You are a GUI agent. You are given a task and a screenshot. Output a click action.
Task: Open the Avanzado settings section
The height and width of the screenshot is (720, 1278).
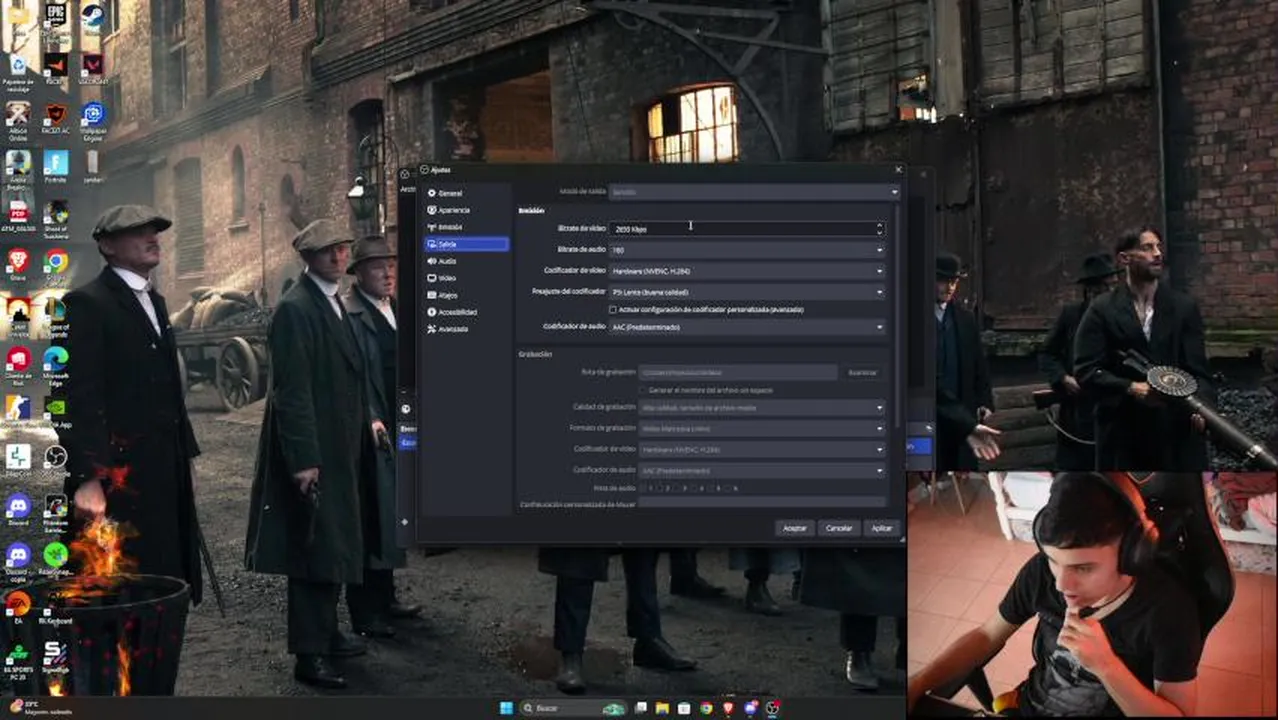pos(467,329)
